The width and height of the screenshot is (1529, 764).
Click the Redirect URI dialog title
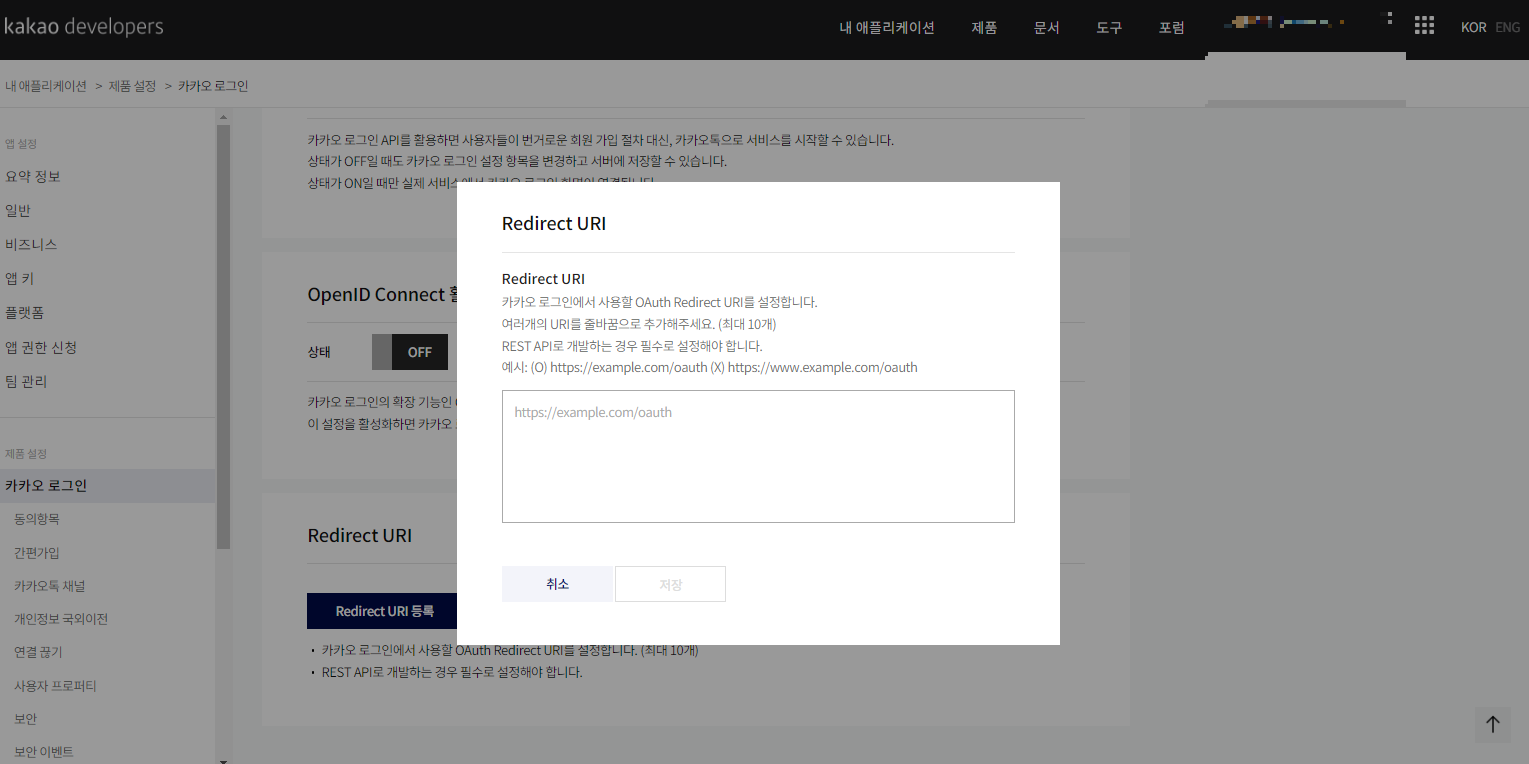click(x=554, y=223)
